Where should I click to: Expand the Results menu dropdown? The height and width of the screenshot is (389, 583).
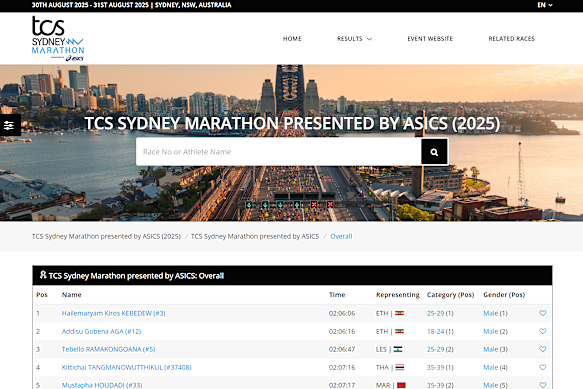(354, 39)
